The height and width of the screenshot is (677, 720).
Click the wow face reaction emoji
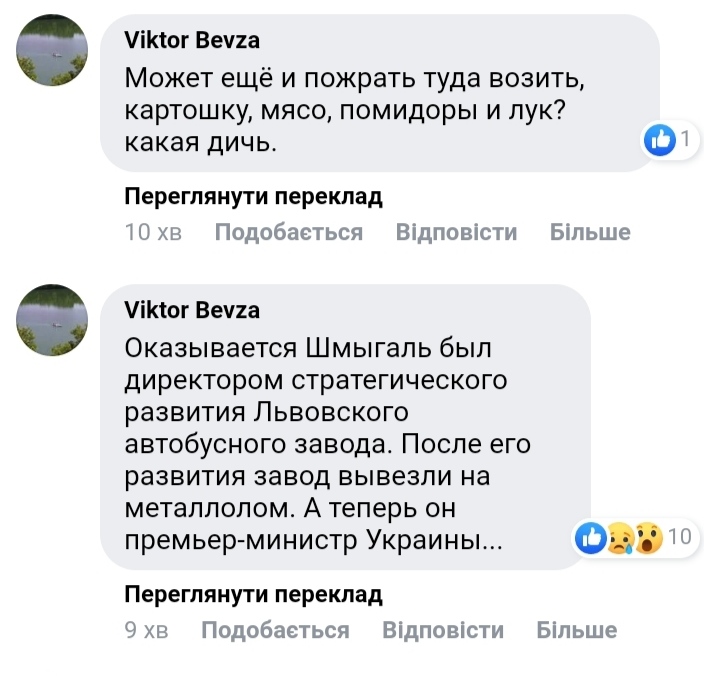pyautogui.click(x=648, y=538)
